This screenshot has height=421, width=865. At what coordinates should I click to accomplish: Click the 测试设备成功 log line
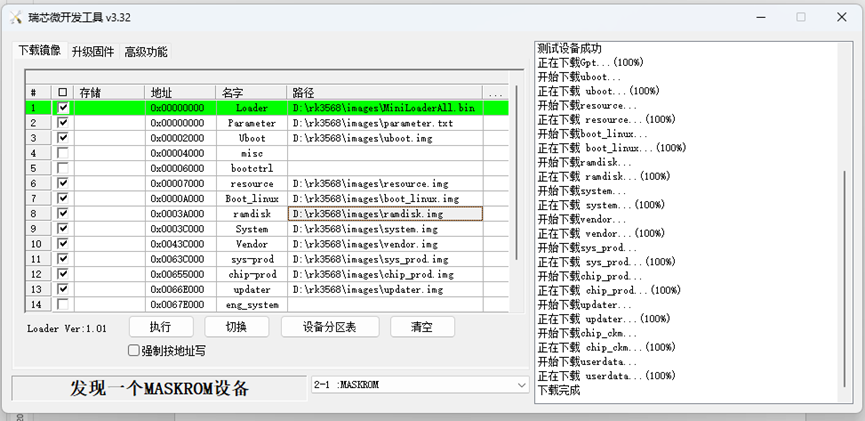569,49
